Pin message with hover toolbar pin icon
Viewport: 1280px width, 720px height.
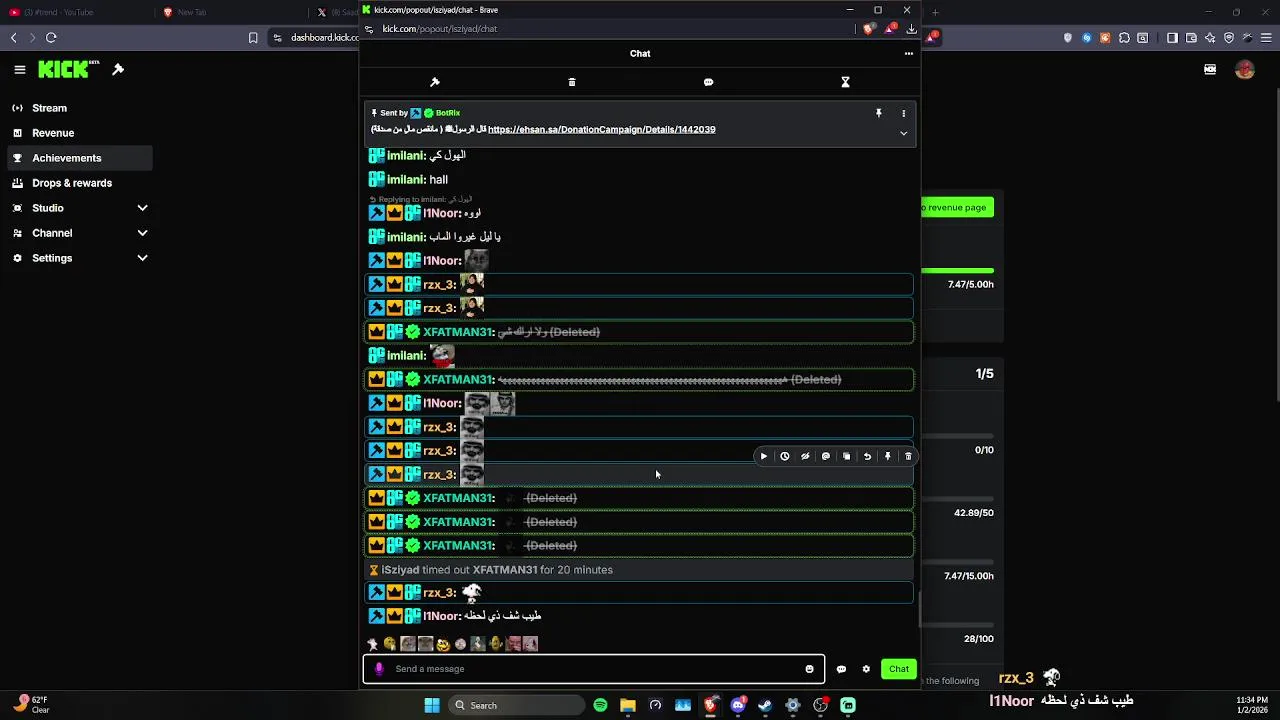pos(887,456)
